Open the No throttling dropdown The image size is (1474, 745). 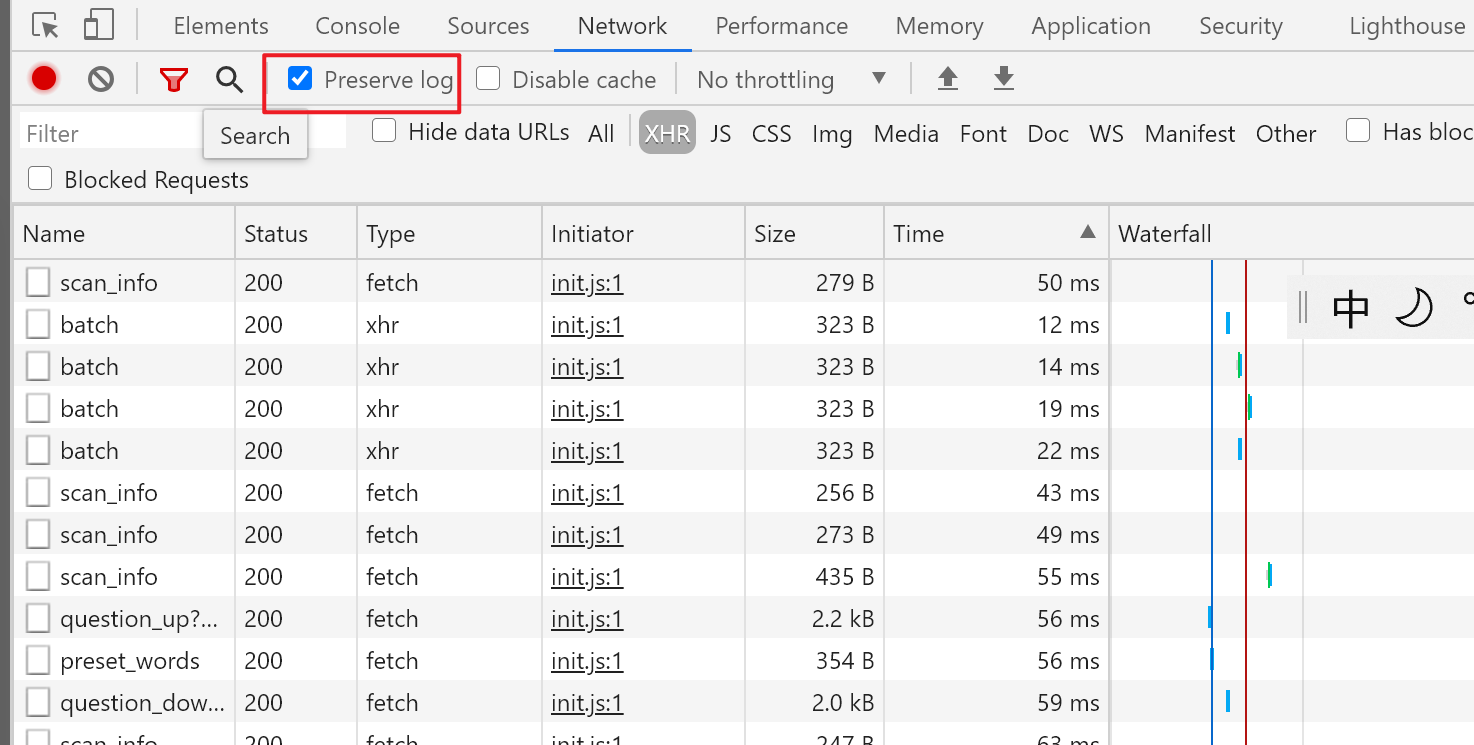point(791,79)
